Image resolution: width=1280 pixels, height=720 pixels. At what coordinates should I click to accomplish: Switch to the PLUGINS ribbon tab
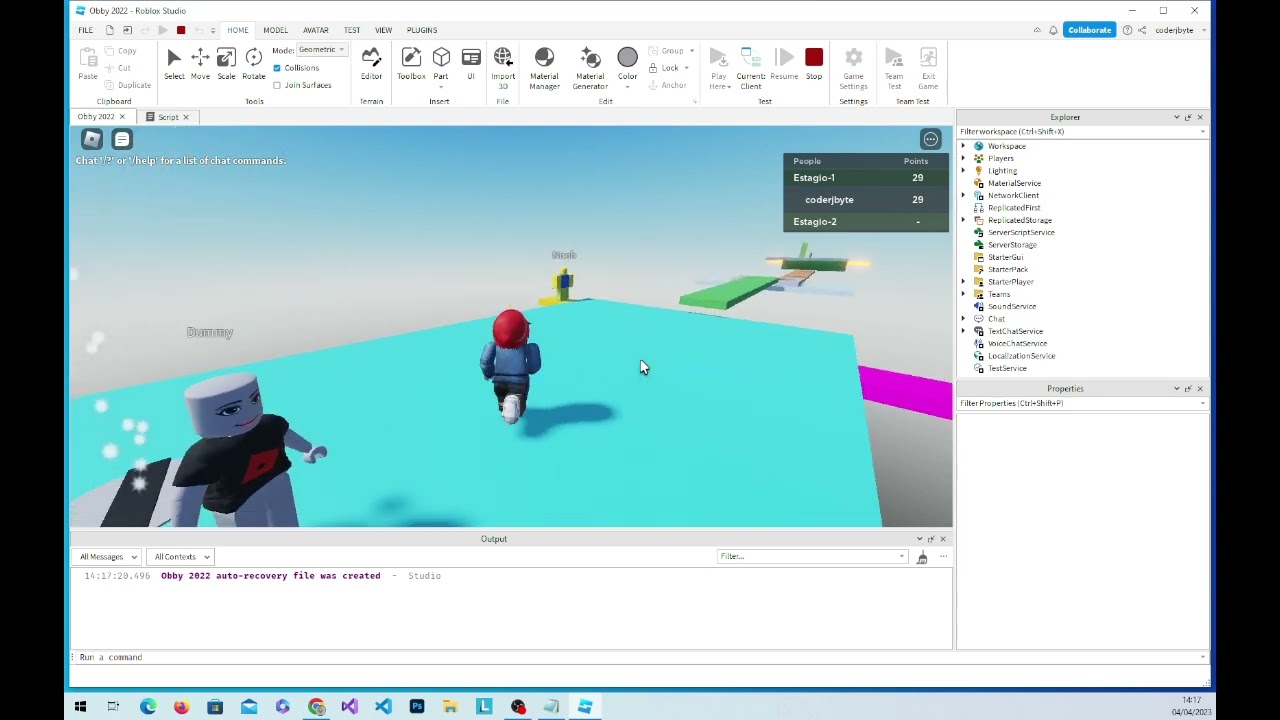tap(422, 30)
